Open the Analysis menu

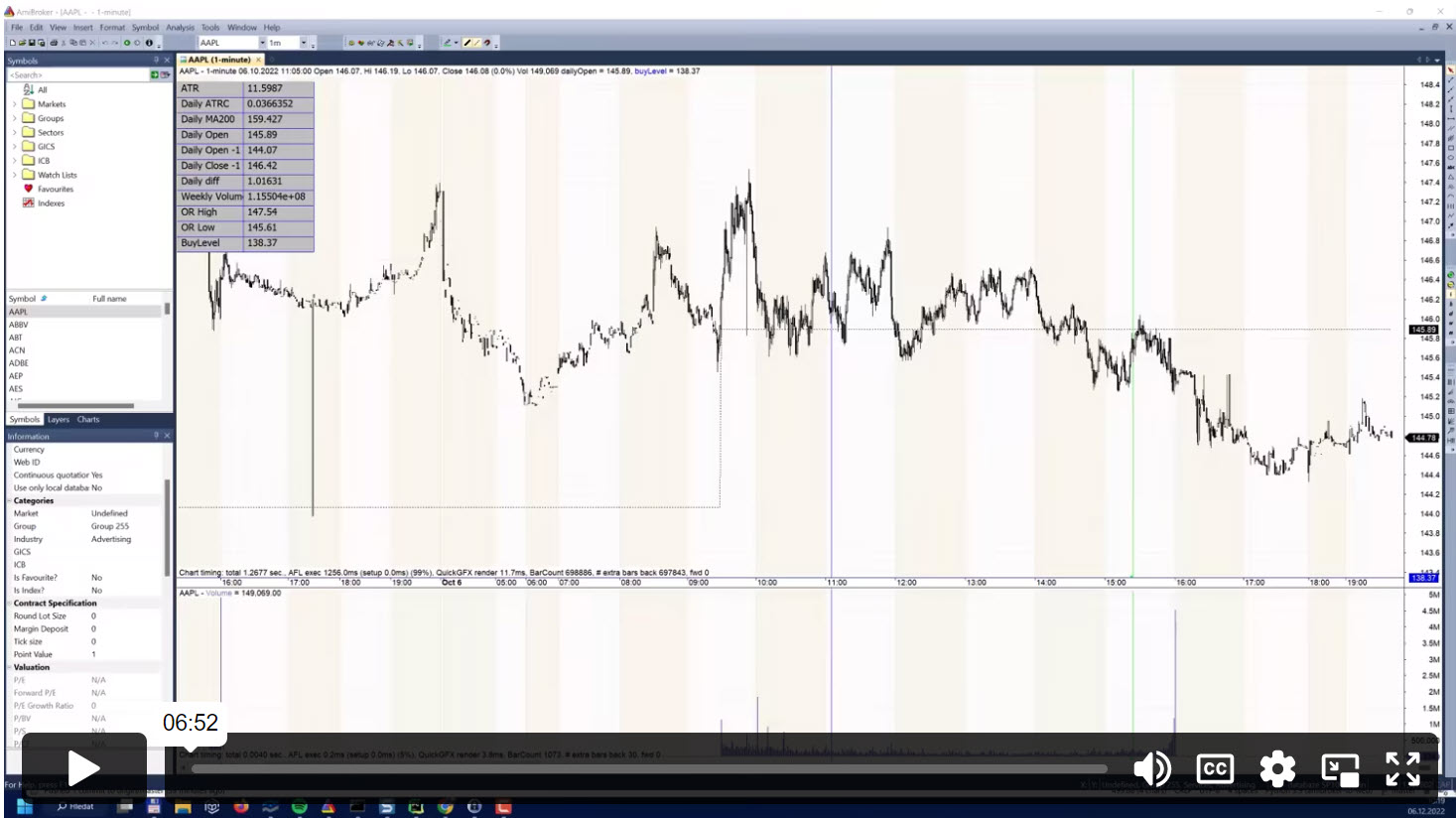(x=180, y=28)
